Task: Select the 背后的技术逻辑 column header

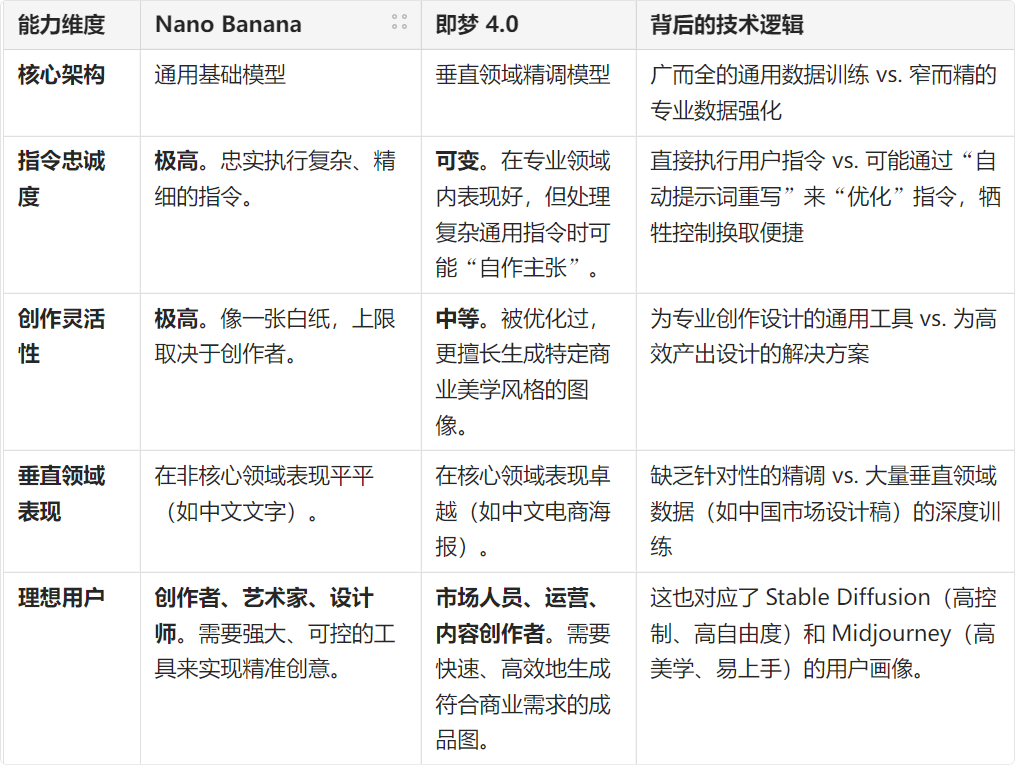Action: click(x=825, y=25)
